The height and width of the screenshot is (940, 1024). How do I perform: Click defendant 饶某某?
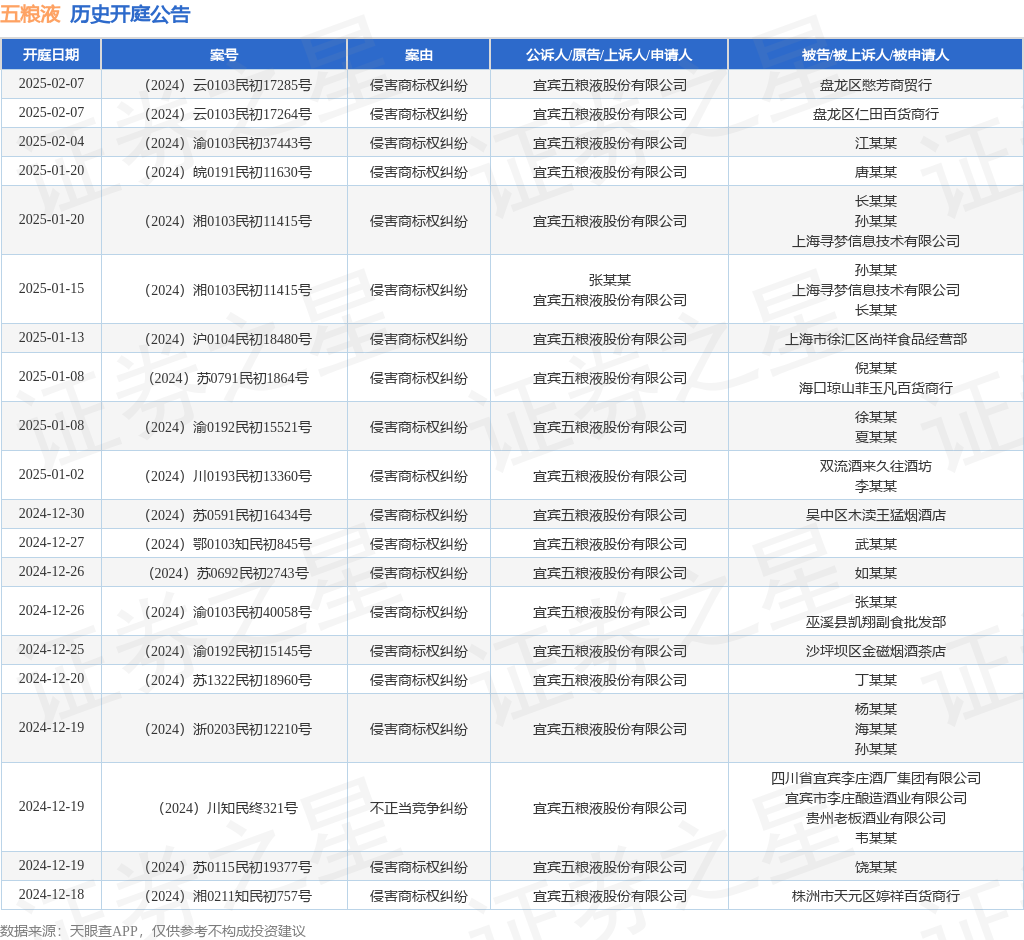[876, 867]
